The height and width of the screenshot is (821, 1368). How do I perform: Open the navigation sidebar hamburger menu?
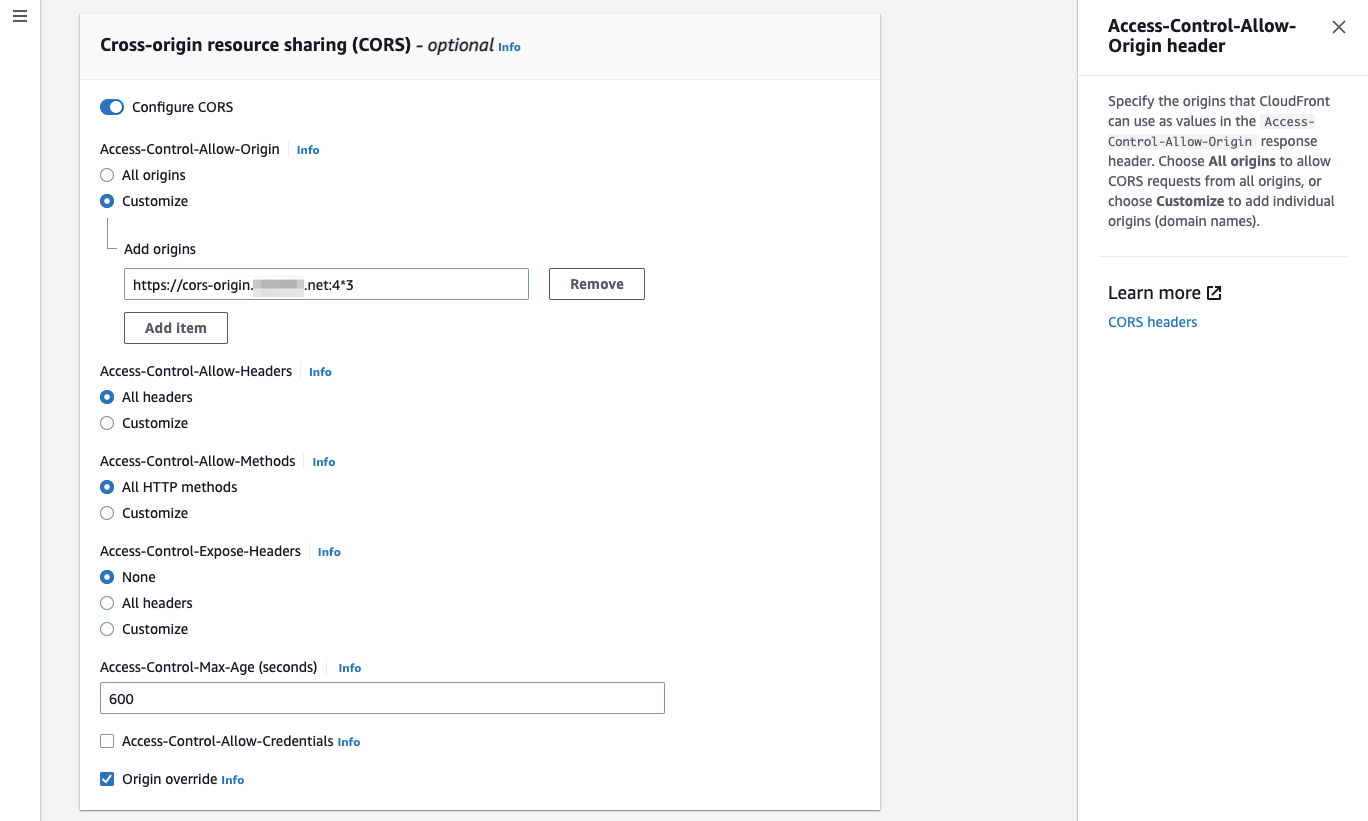tap(19, 16)
